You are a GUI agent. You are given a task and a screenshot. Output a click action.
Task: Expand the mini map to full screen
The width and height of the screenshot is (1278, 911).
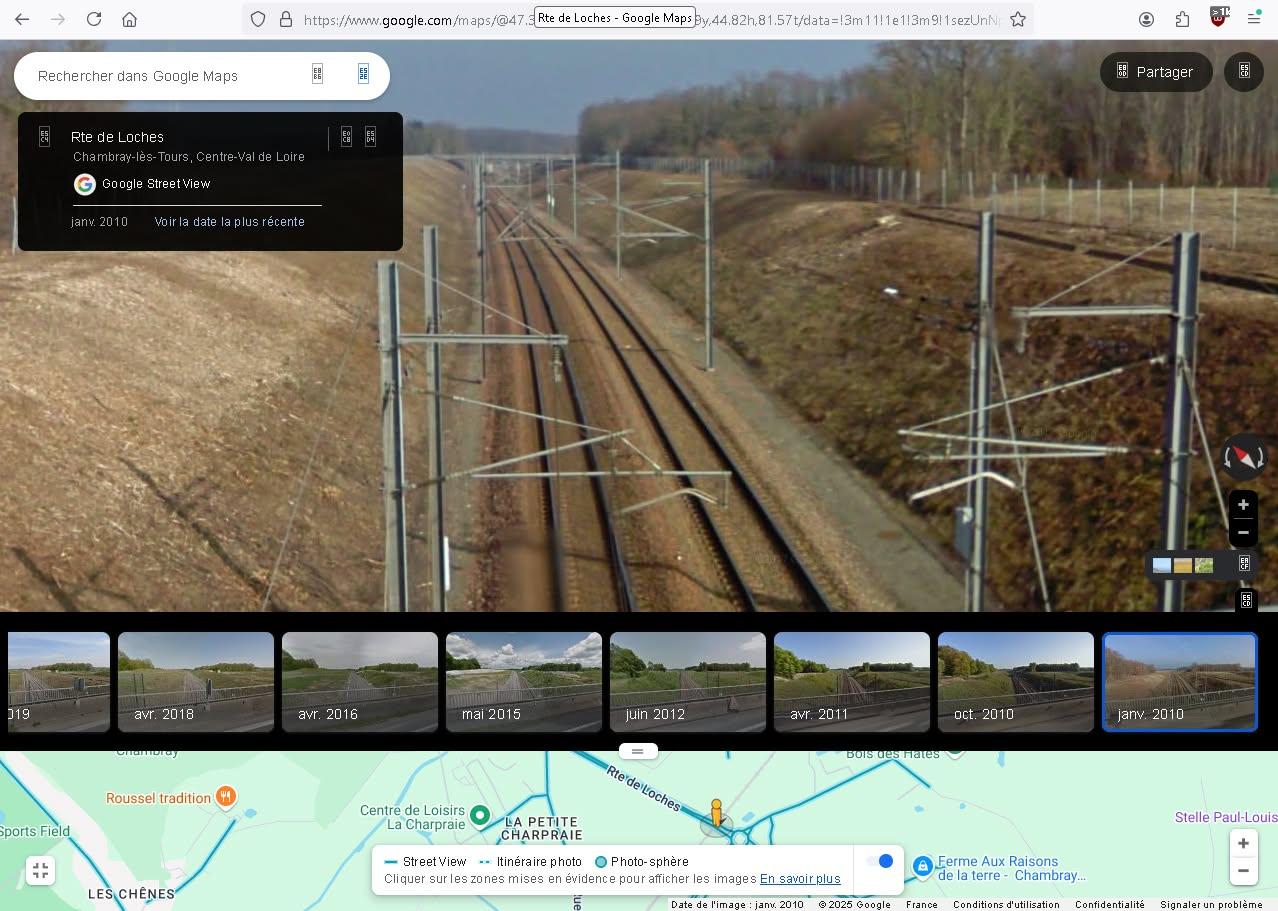(x=40, y=871)
